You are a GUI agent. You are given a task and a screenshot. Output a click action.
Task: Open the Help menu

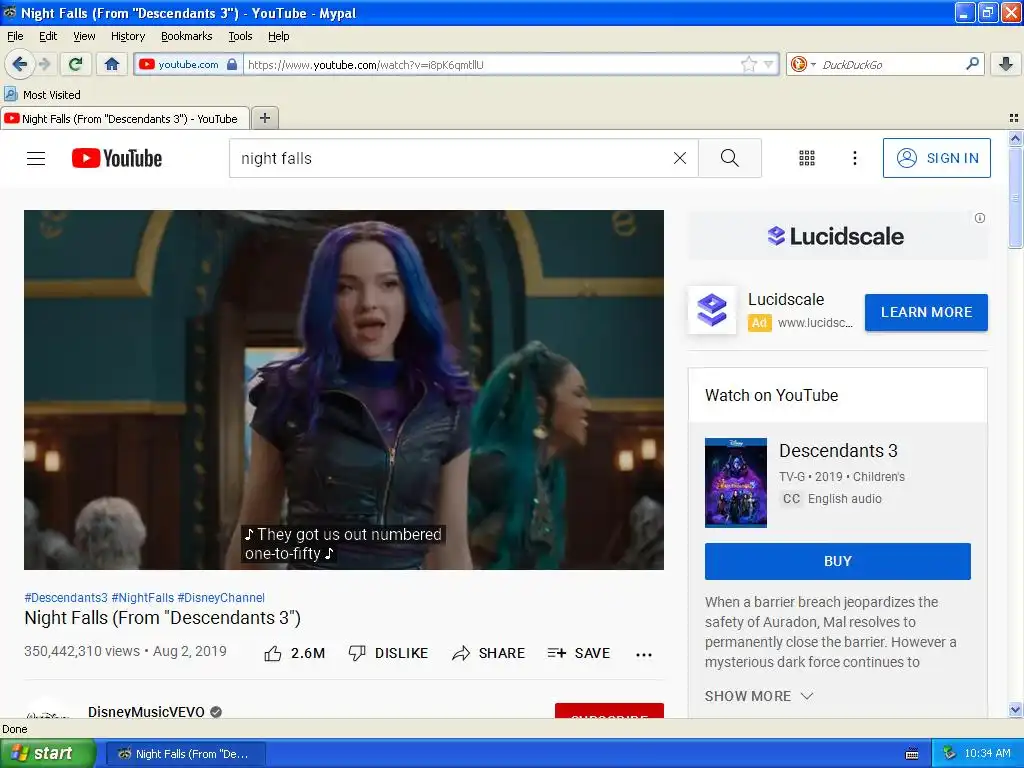pos(279,36)
